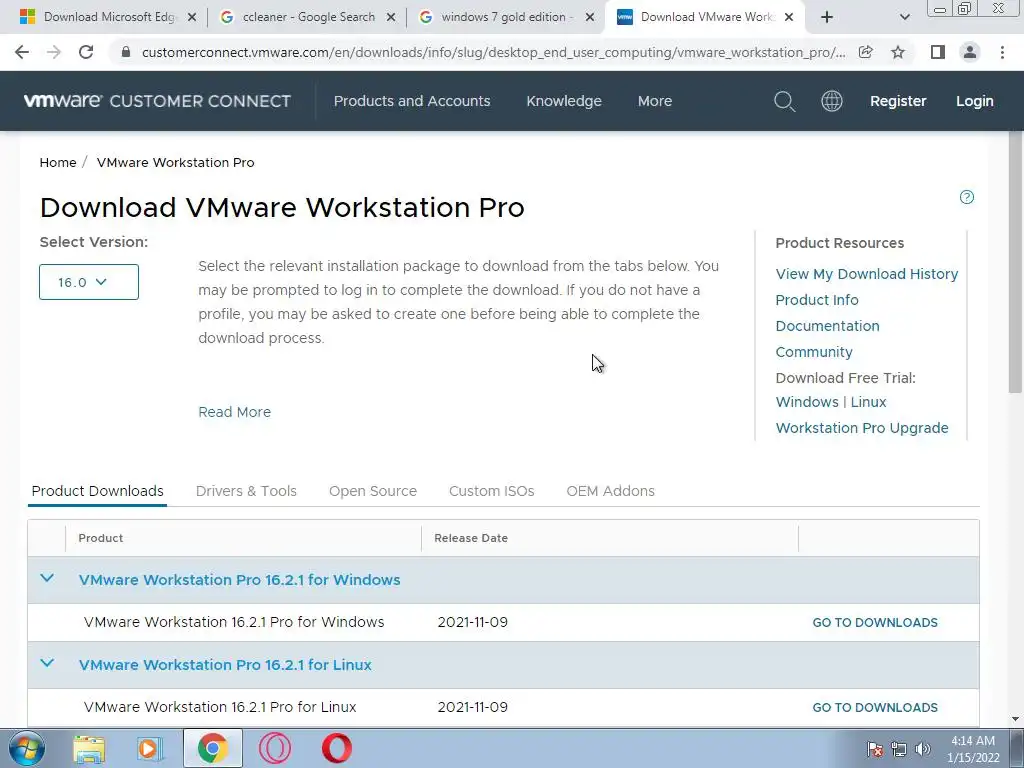Open a new tab with the plus button

[827, 18]
